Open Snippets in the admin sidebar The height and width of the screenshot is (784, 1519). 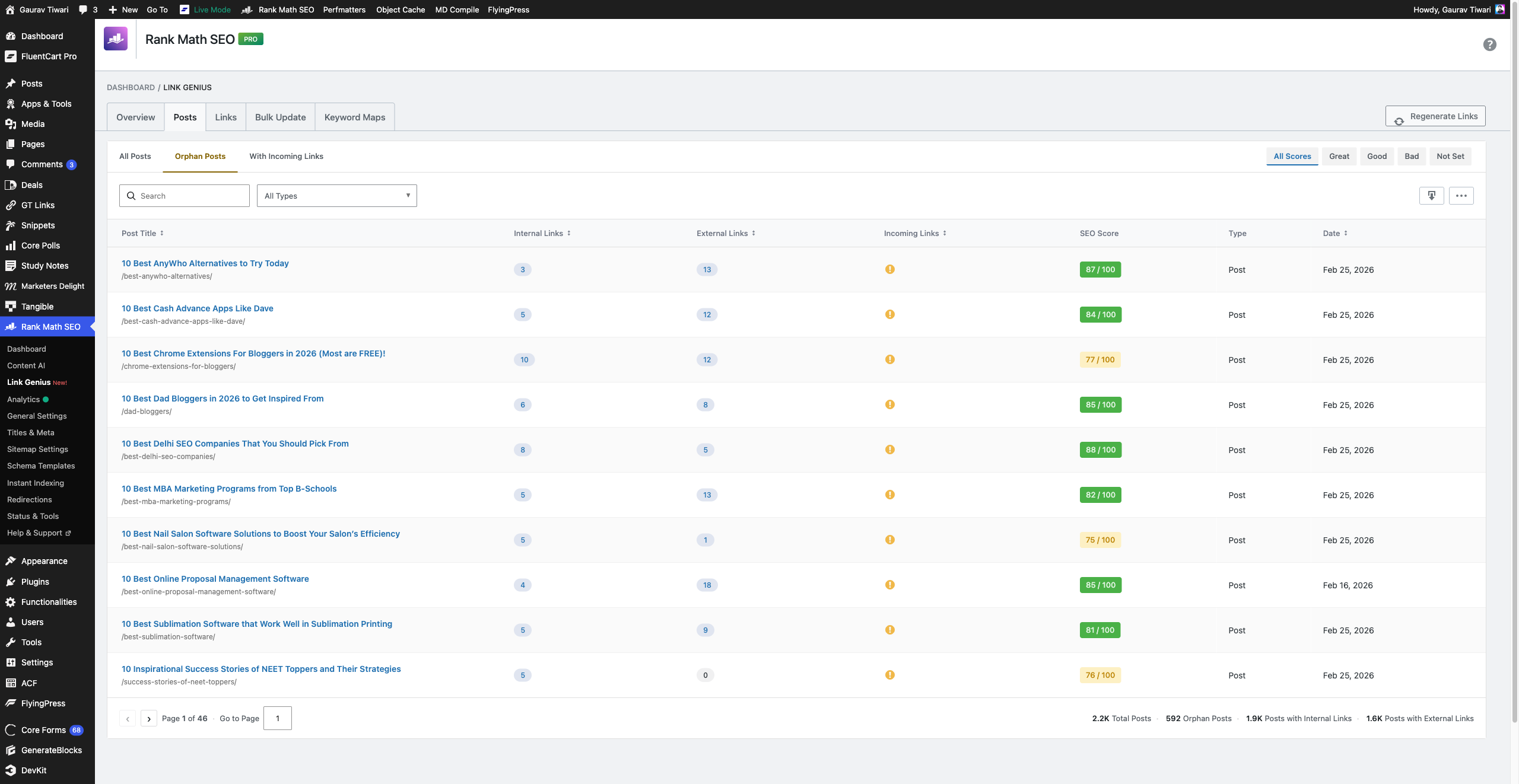(x=38, y=225)
